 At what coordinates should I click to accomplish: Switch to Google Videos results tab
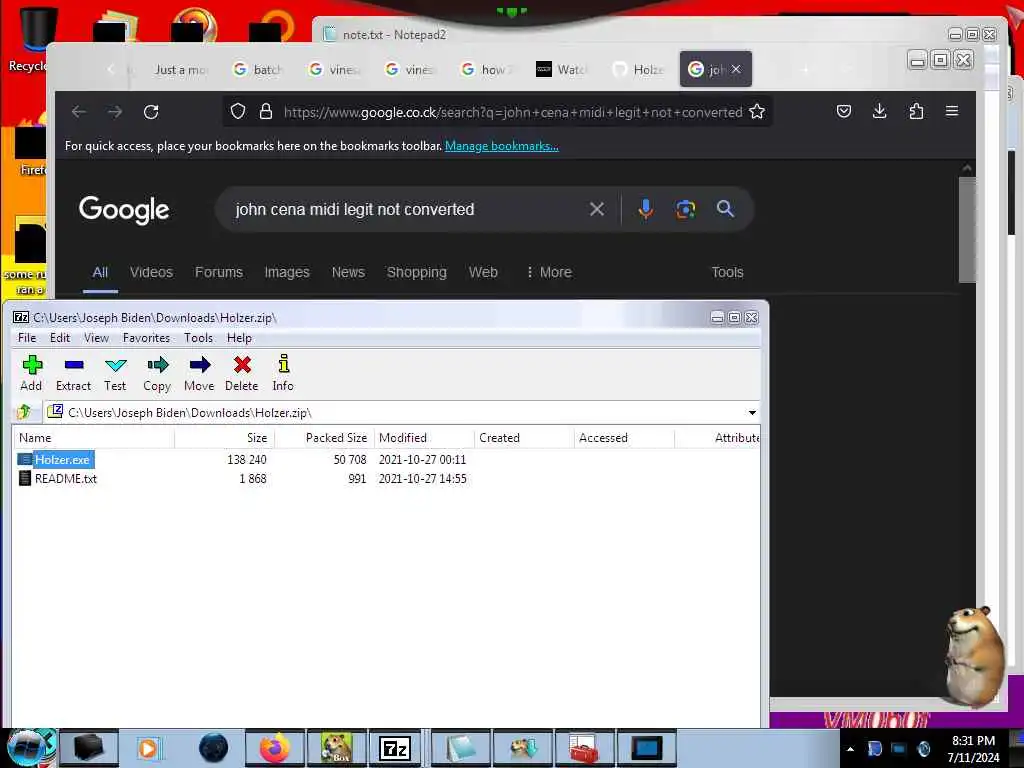(152, 272)
